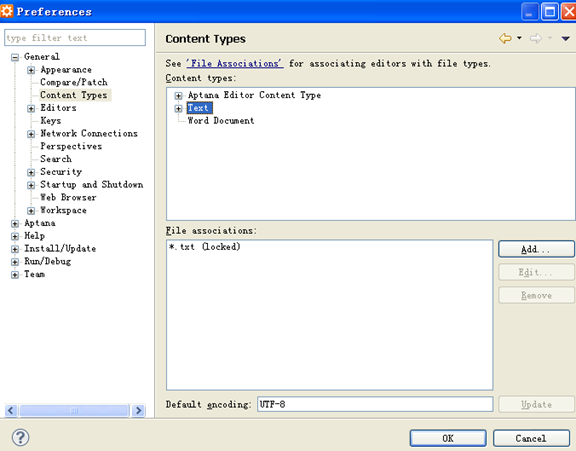Select Aptana root label

[40, 223]
